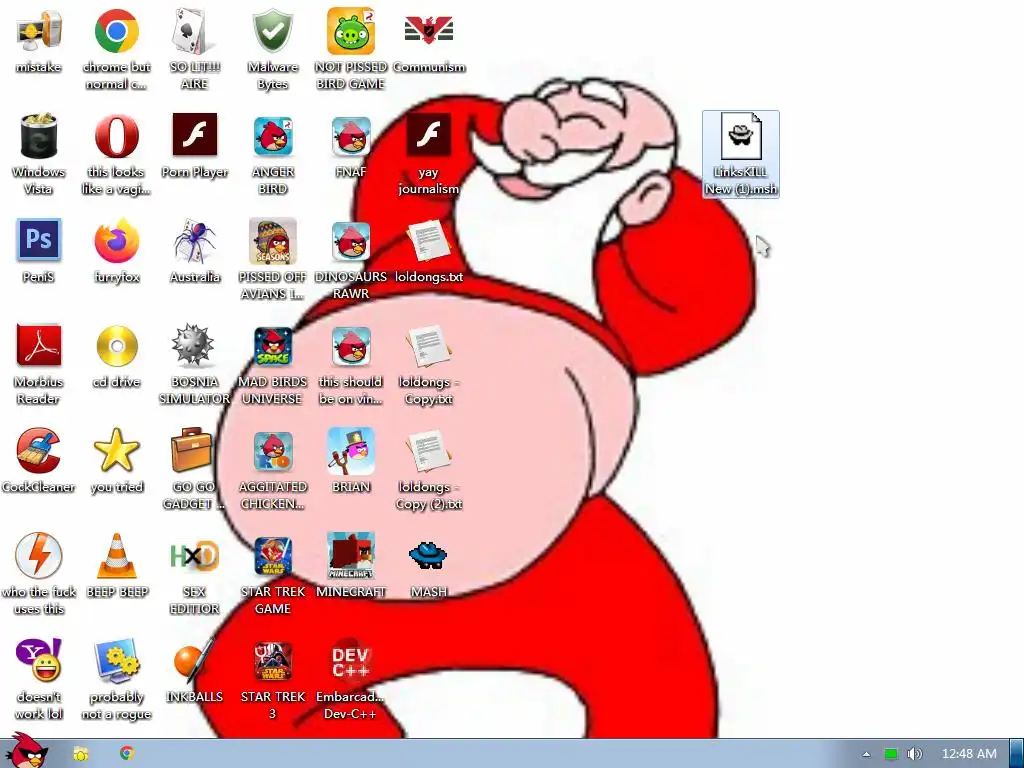Select the LinksKILL New (1).msh file

pyautogui.click(x=741, y=155)
